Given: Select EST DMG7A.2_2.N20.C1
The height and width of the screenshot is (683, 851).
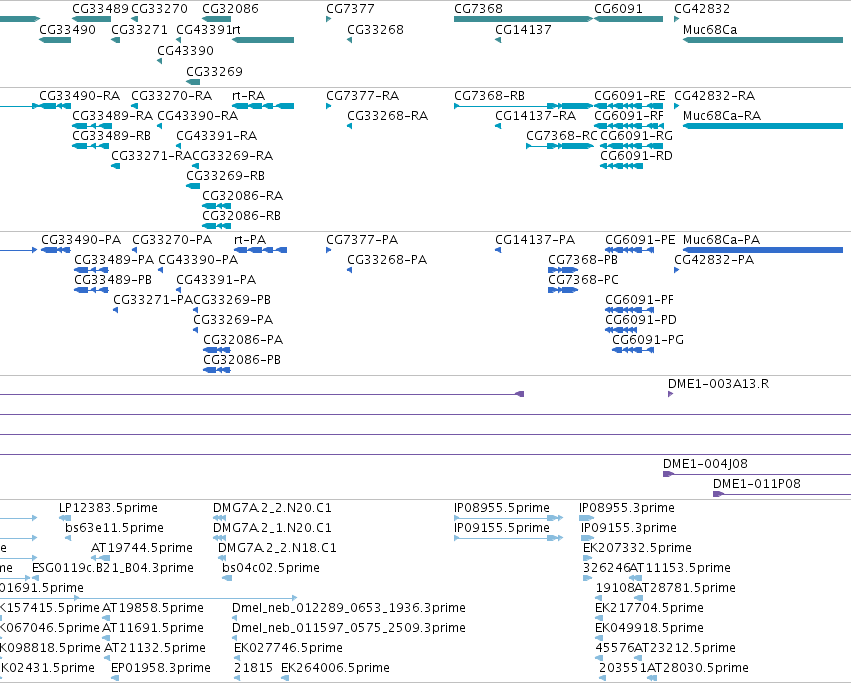Looking at the screenshot, I should (x=272, y=508).
